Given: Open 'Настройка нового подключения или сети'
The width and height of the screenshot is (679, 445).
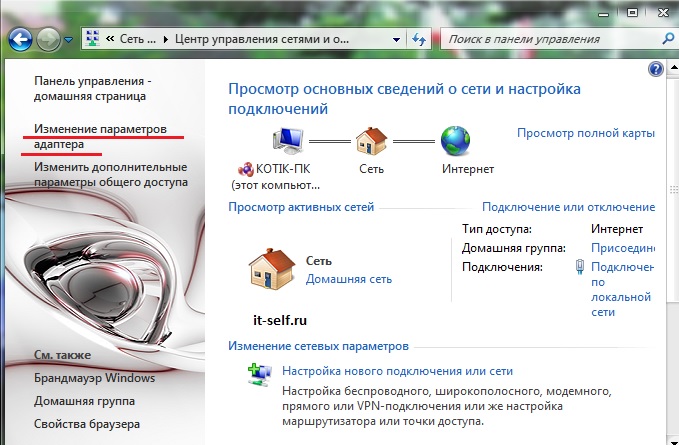Looking at the screenshot, I should point(397,371).
